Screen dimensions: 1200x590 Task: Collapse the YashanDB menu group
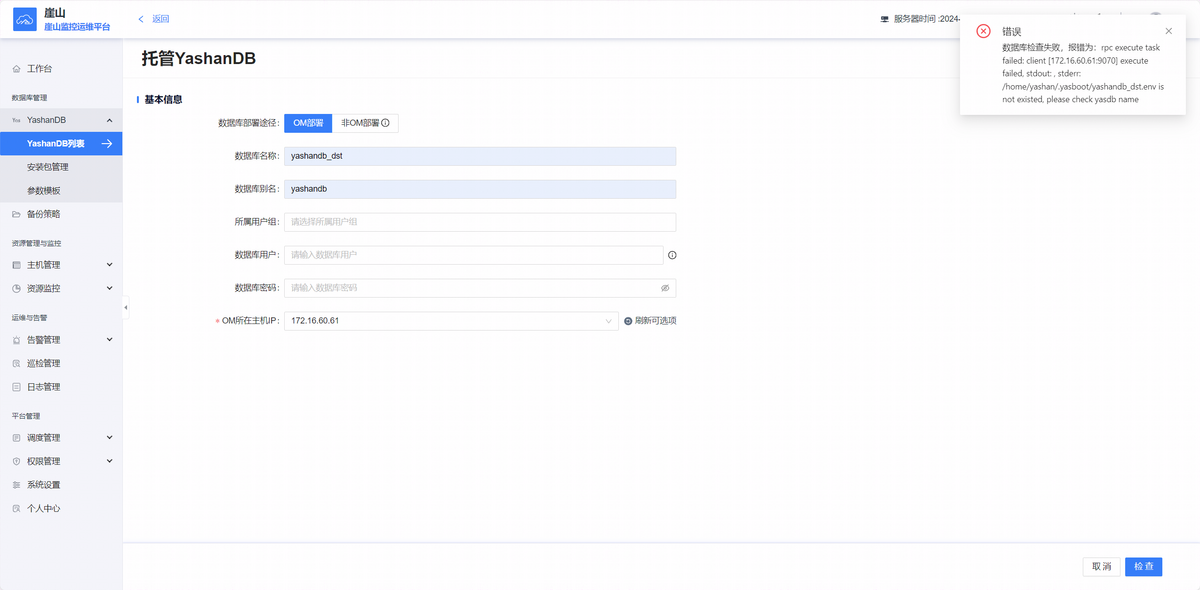pyautogui.click(x=109, y=120)
